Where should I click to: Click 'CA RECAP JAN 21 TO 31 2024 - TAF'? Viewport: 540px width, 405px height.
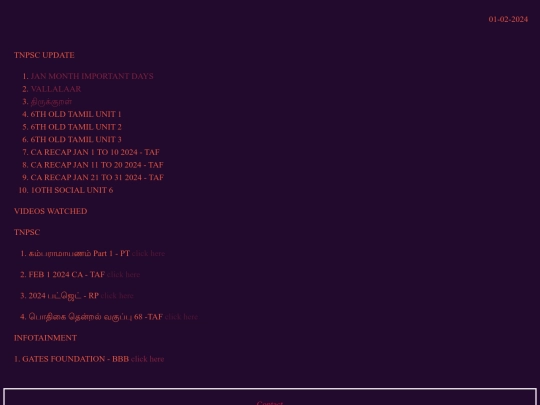coord(97,177)
